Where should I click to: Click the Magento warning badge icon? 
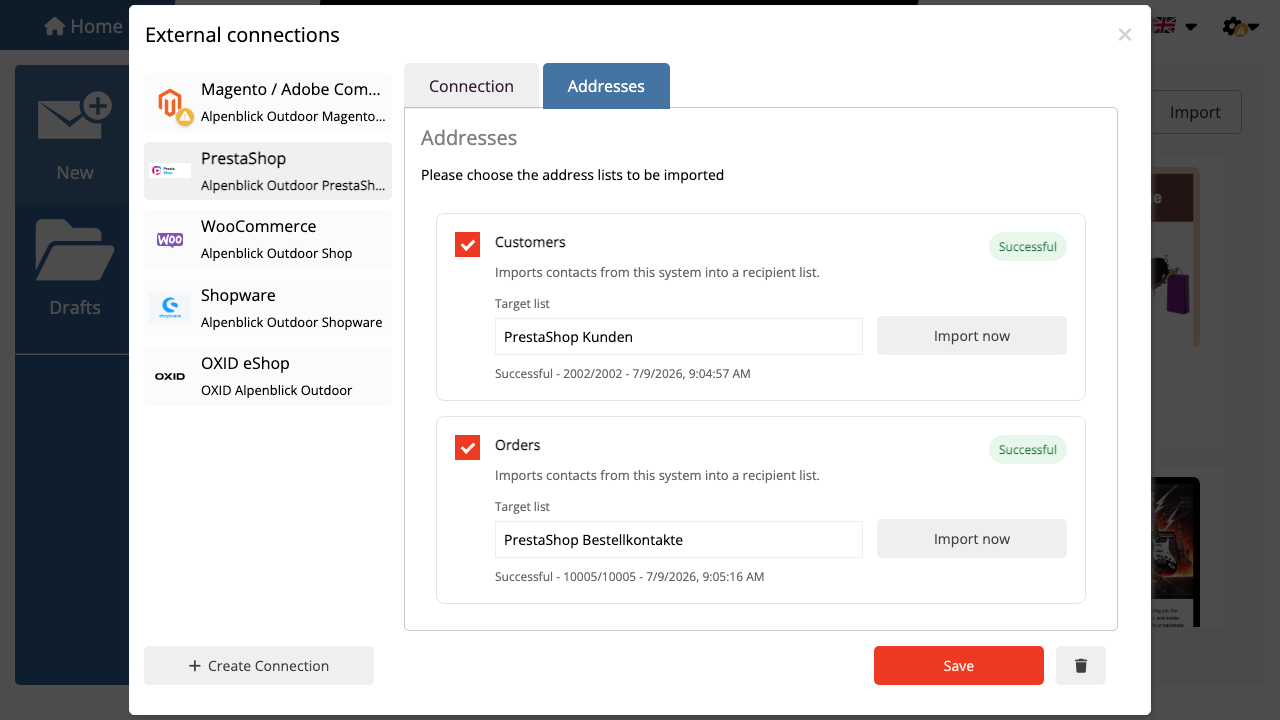pyautogui.click(x=185, y=117)
